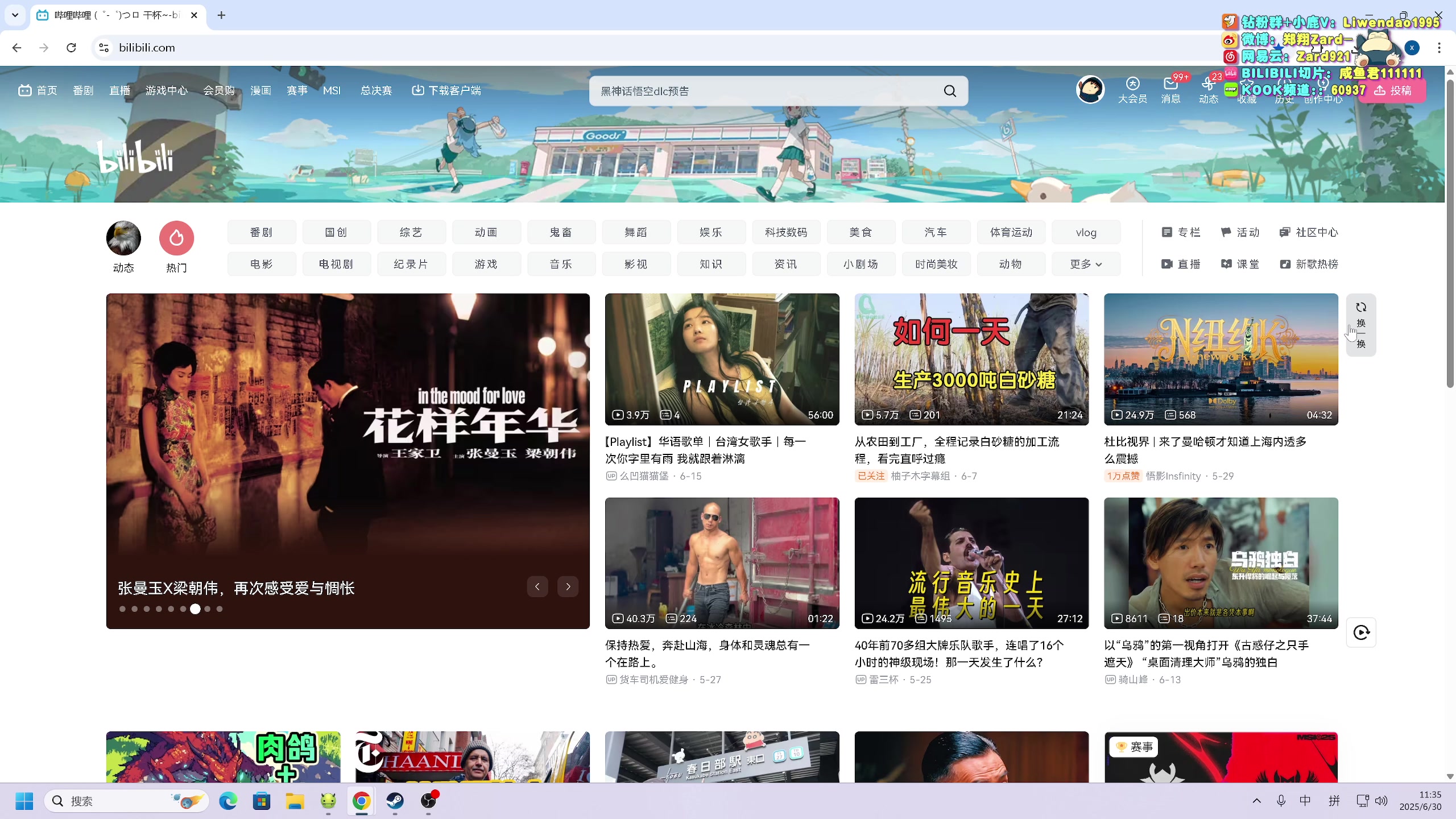Open the Chrome three-dot menu
This screenshot has width=1456, height=819.
pos(1439,48)
